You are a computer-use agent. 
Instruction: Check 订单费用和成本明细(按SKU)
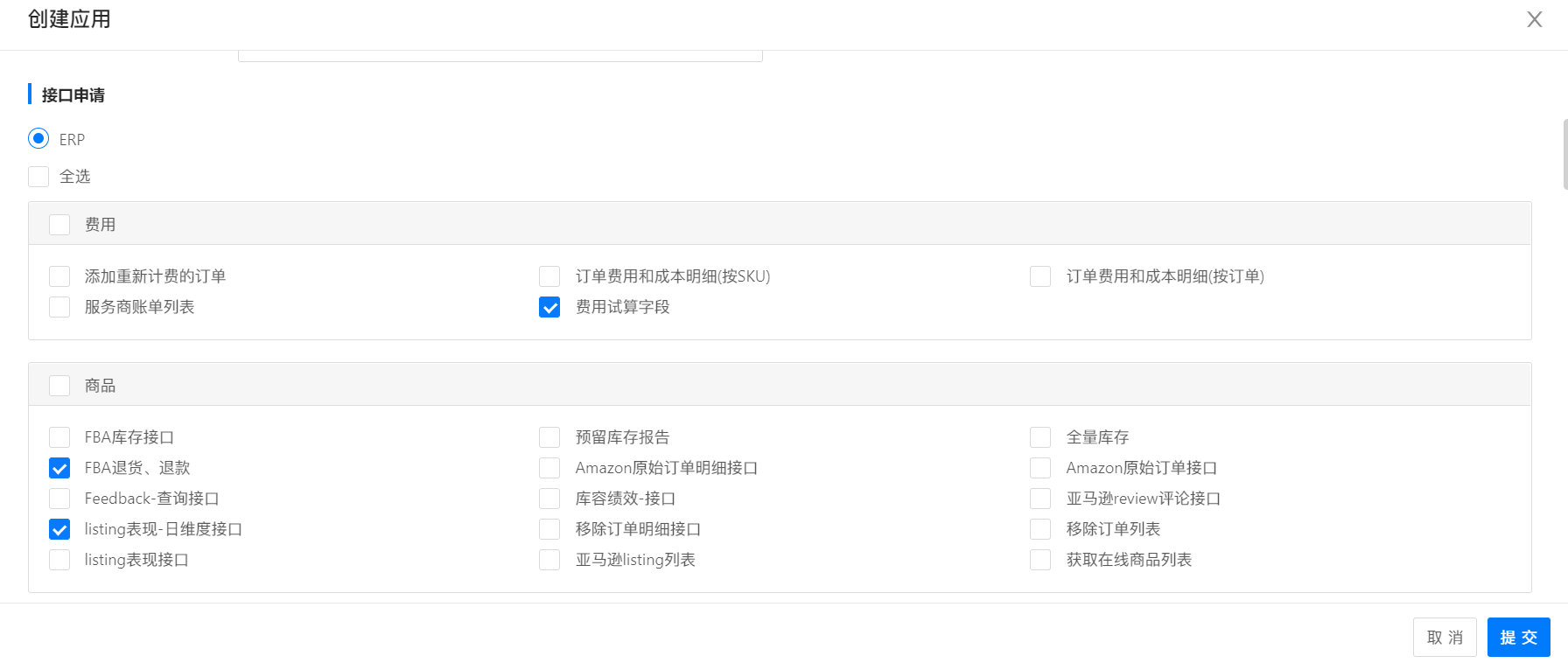click(549, 276)
